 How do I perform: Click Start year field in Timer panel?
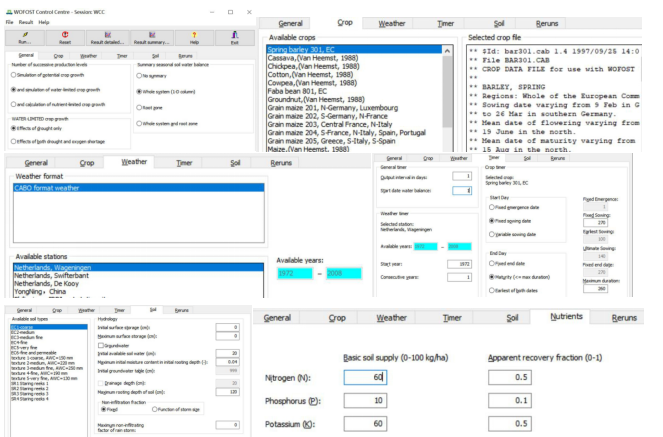pos(459,264)
